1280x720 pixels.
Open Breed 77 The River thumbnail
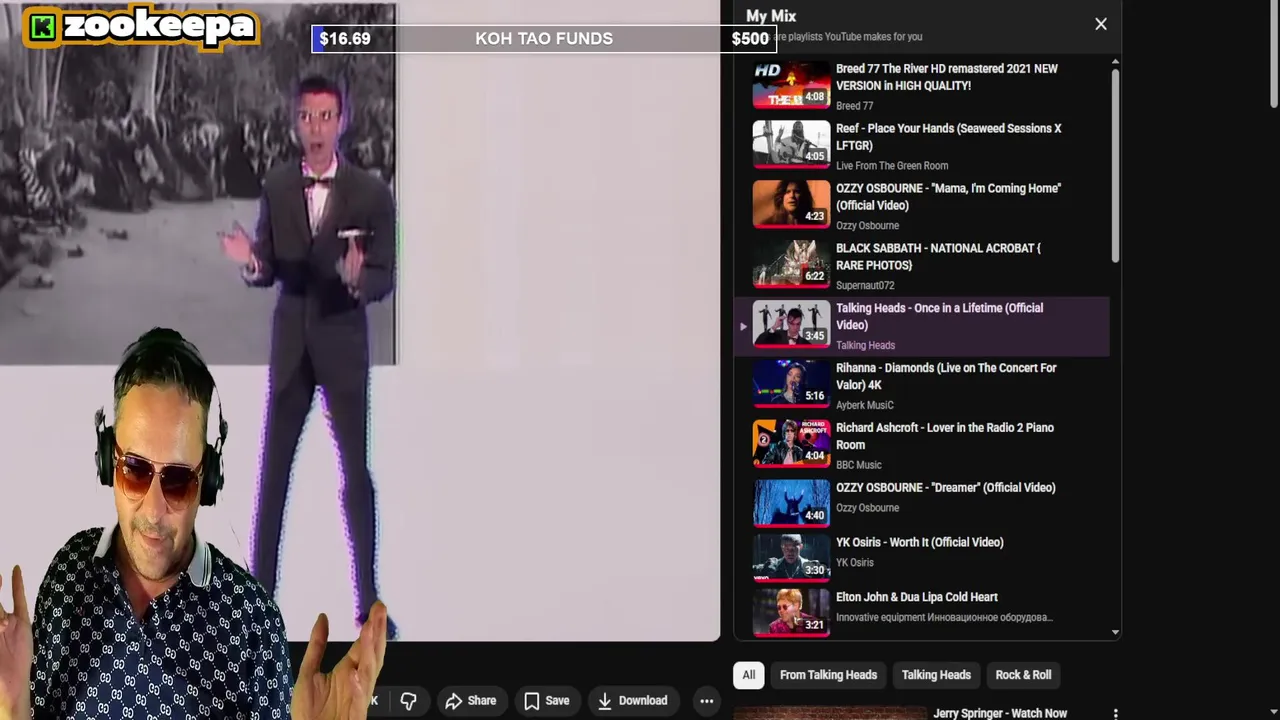791,85
